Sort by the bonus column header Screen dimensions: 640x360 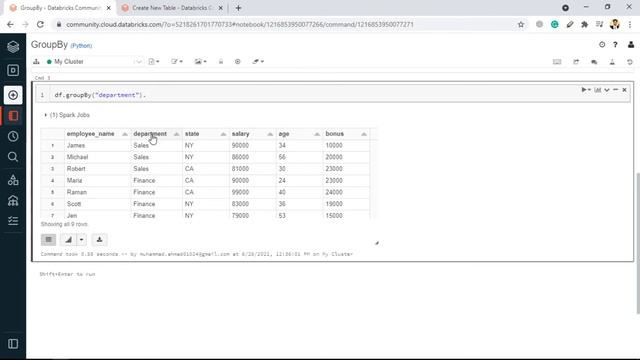346,134
